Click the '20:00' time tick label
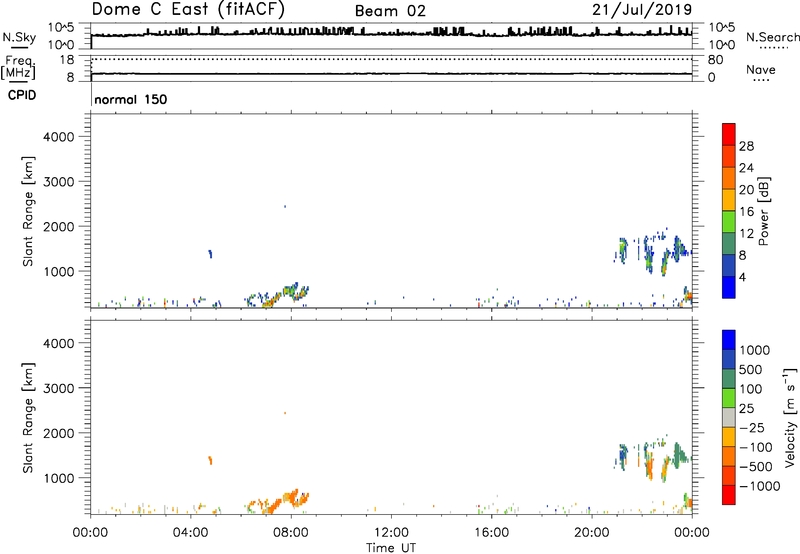Viewport: 800px width, 554px height. 591,533
